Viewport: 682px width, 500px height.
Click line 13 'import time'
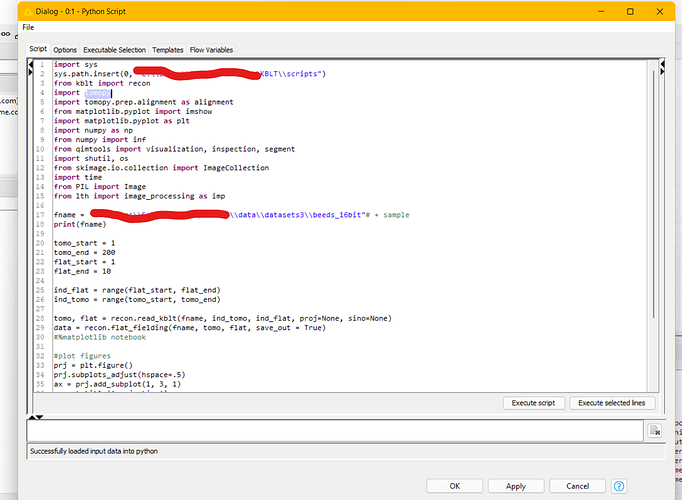(78, 177)
